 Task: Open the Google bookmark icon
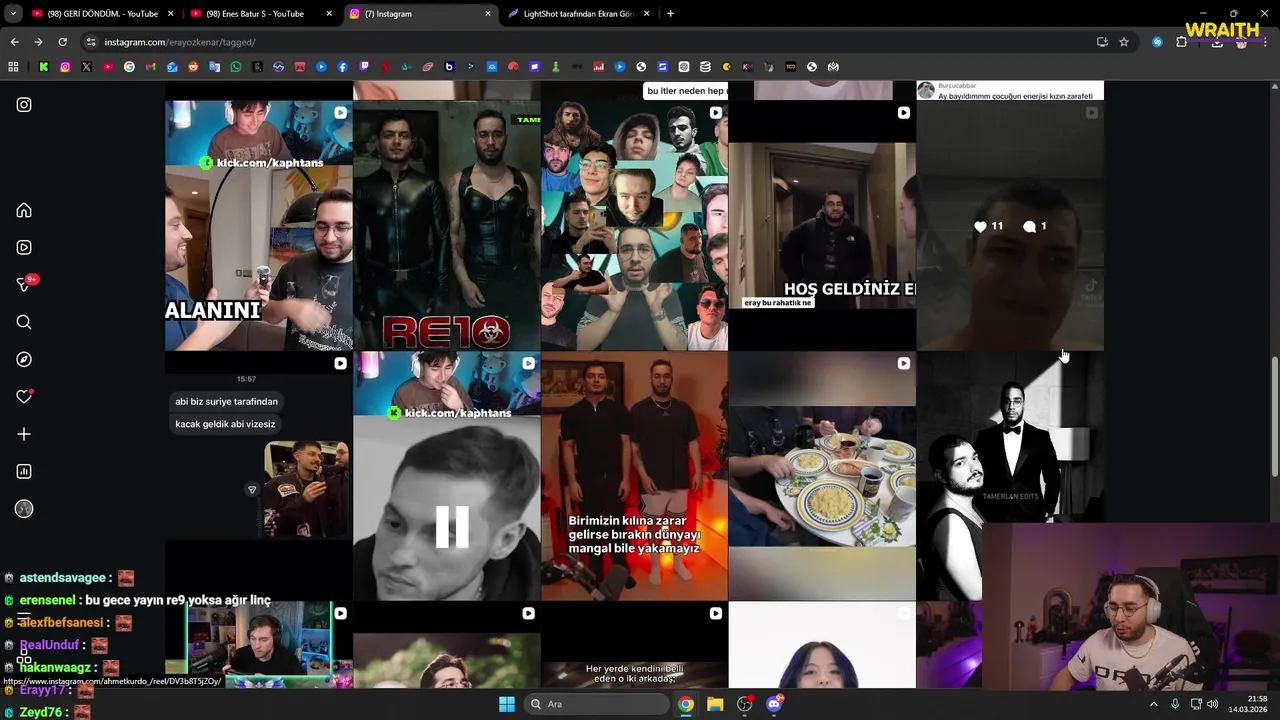click(x=129, y=67)
